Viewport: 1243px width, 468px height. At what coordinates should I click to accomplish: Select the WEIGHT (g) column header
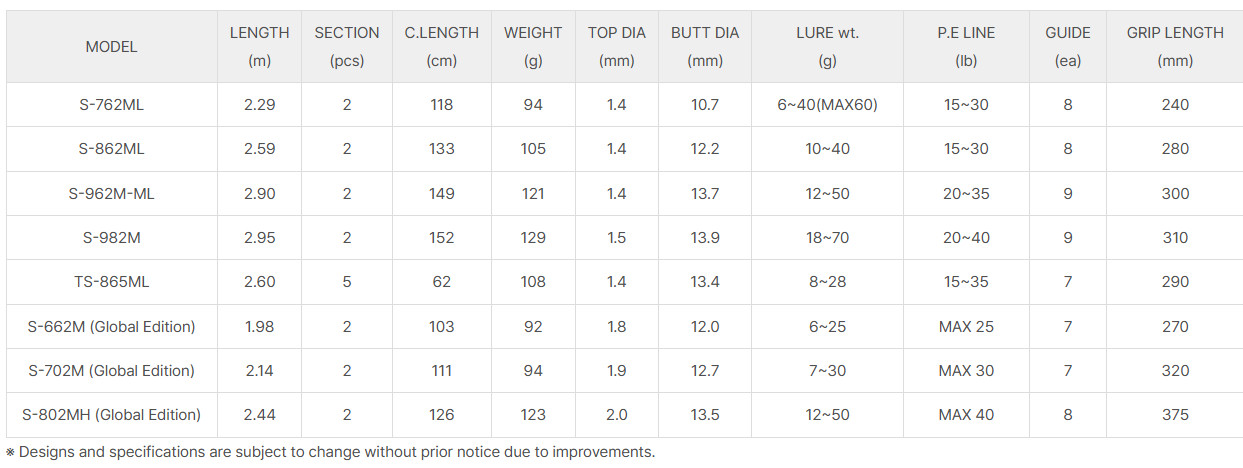[x=533, y=46]
